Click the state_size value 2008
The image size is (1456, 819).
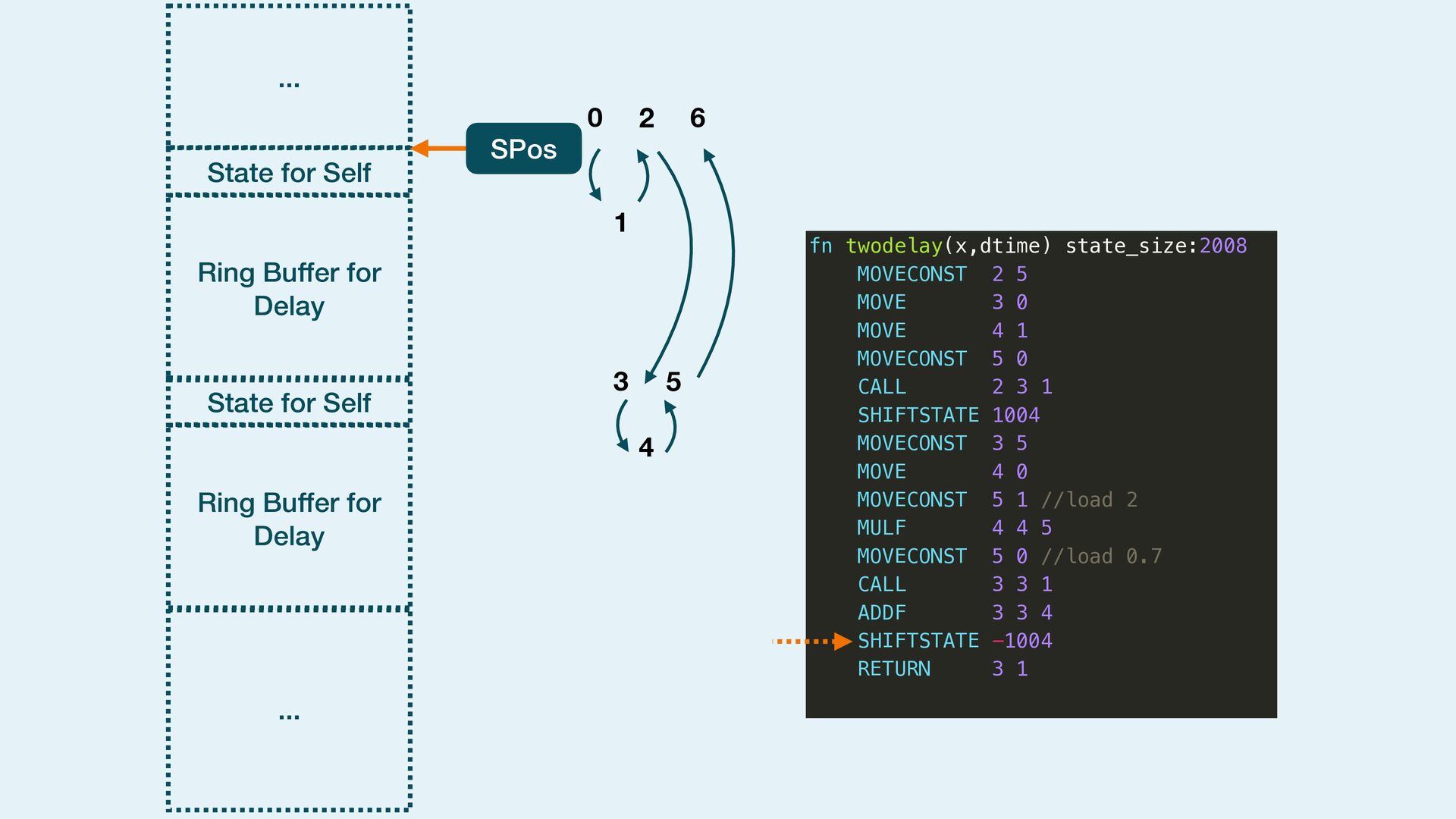[1222, 246]
